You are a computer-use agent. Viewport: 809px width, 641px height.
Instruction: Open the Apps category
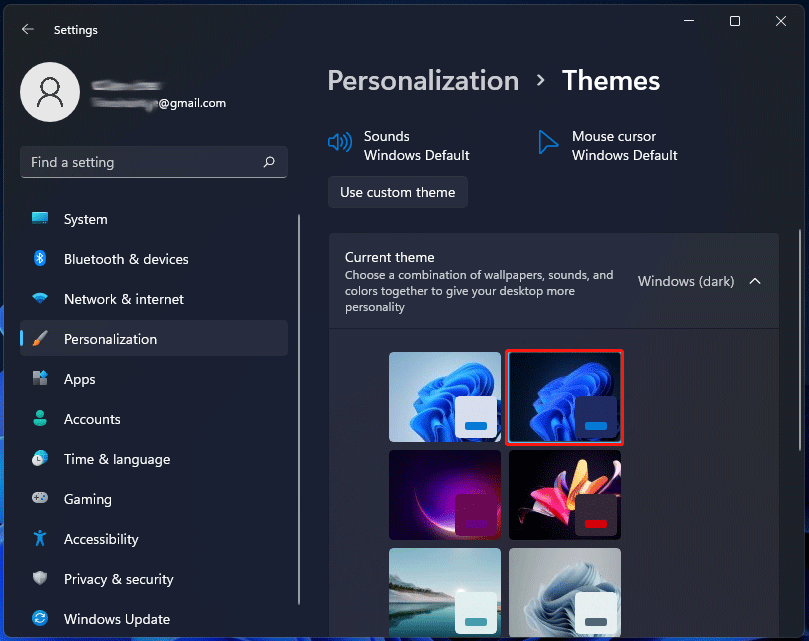(x=154, y=379)
